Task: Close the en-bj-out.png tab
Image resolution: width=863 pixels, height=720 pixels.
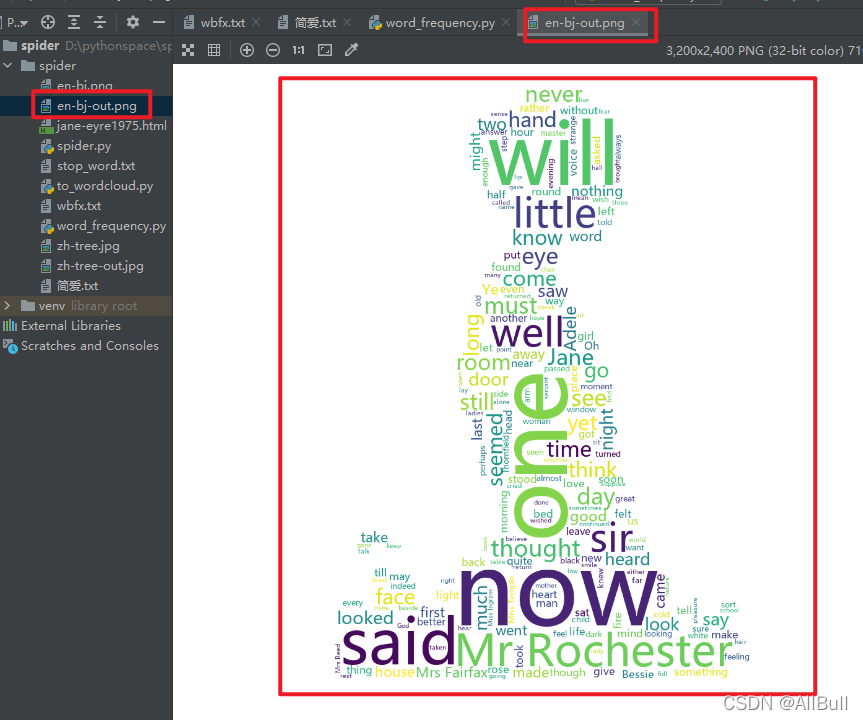Action: point(636,22)
